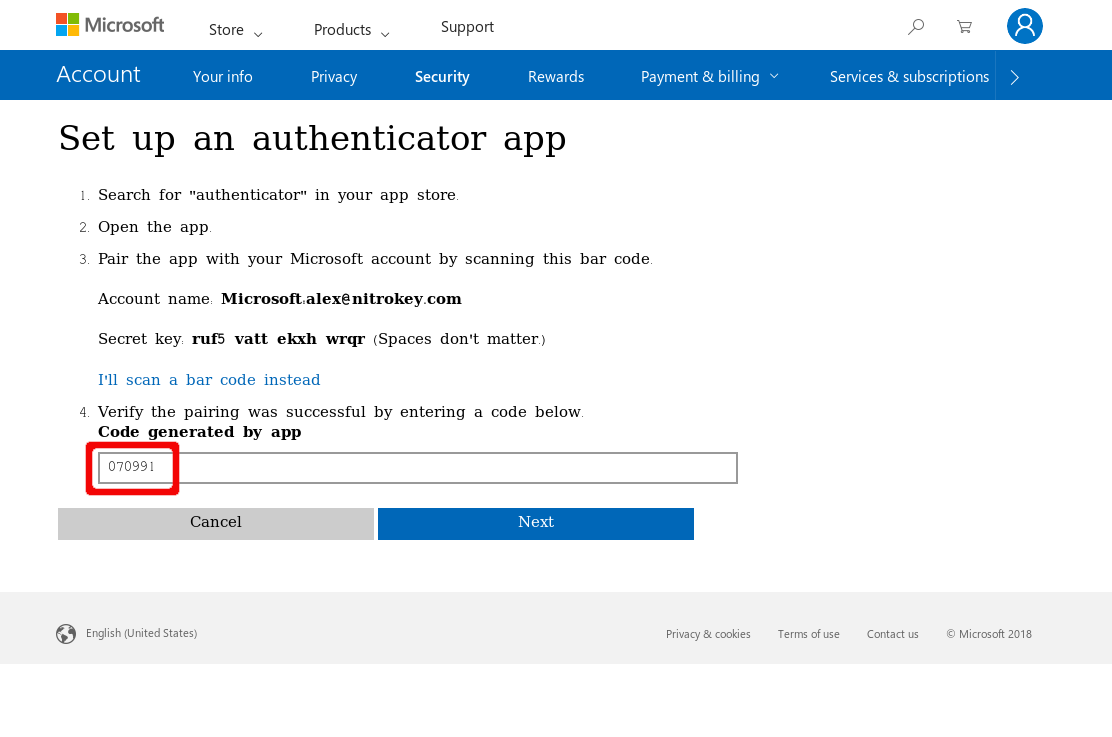The height and width of the screenshot is (737, 1112).
Task: Expand the Store dropdown menu
Action: coord(235,30)
